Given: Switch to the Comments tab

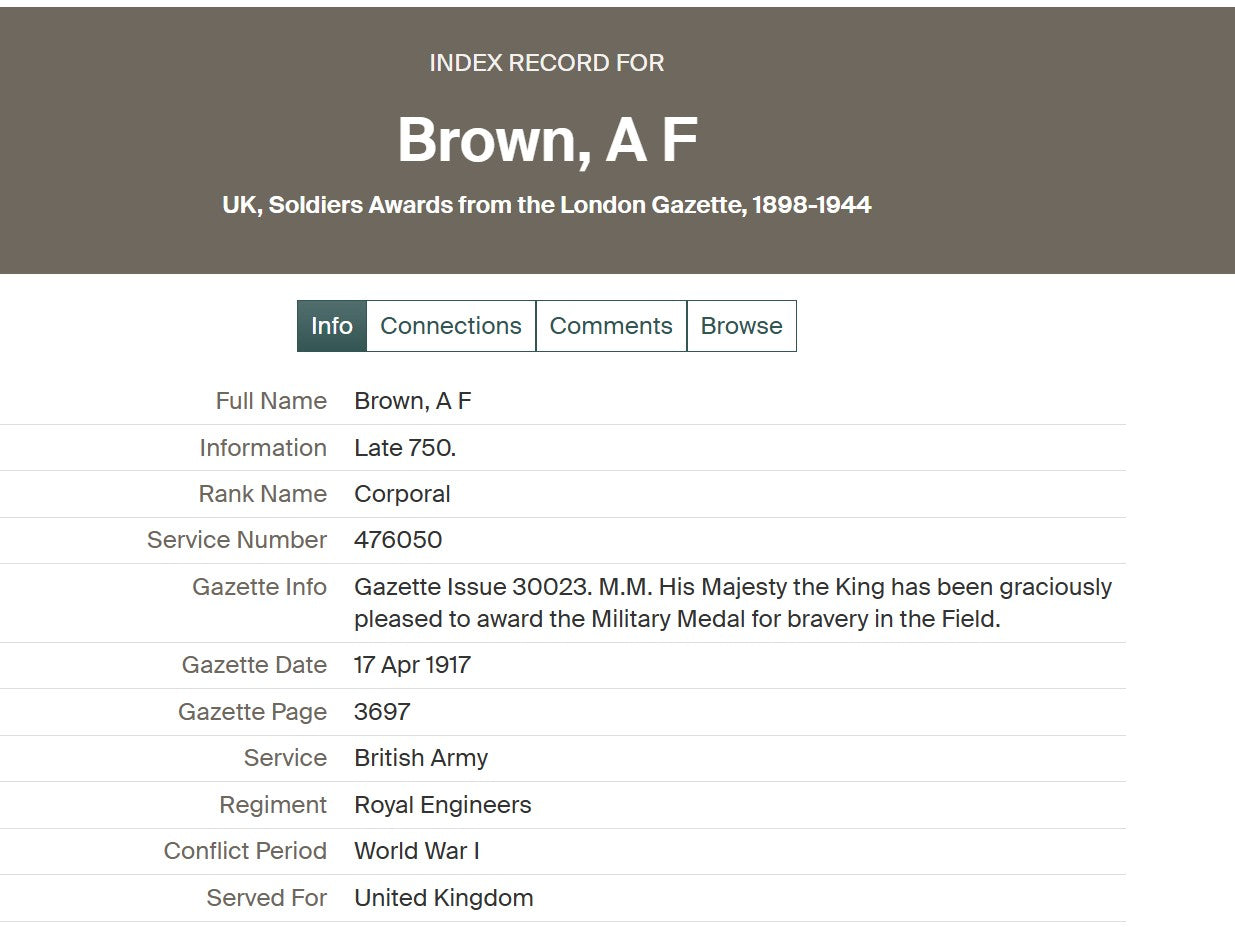Looking at the screenshot, I should coord(611,326).
